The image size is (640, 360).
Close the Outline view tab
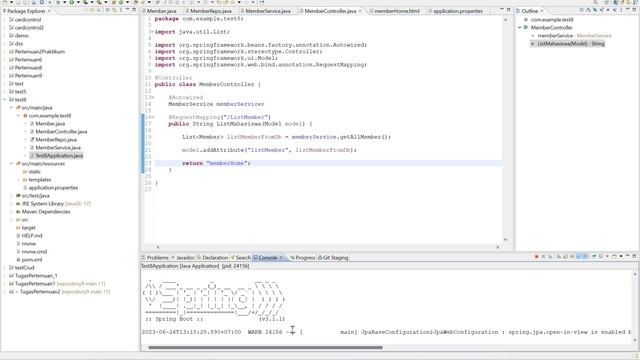[x=542, y=11]
